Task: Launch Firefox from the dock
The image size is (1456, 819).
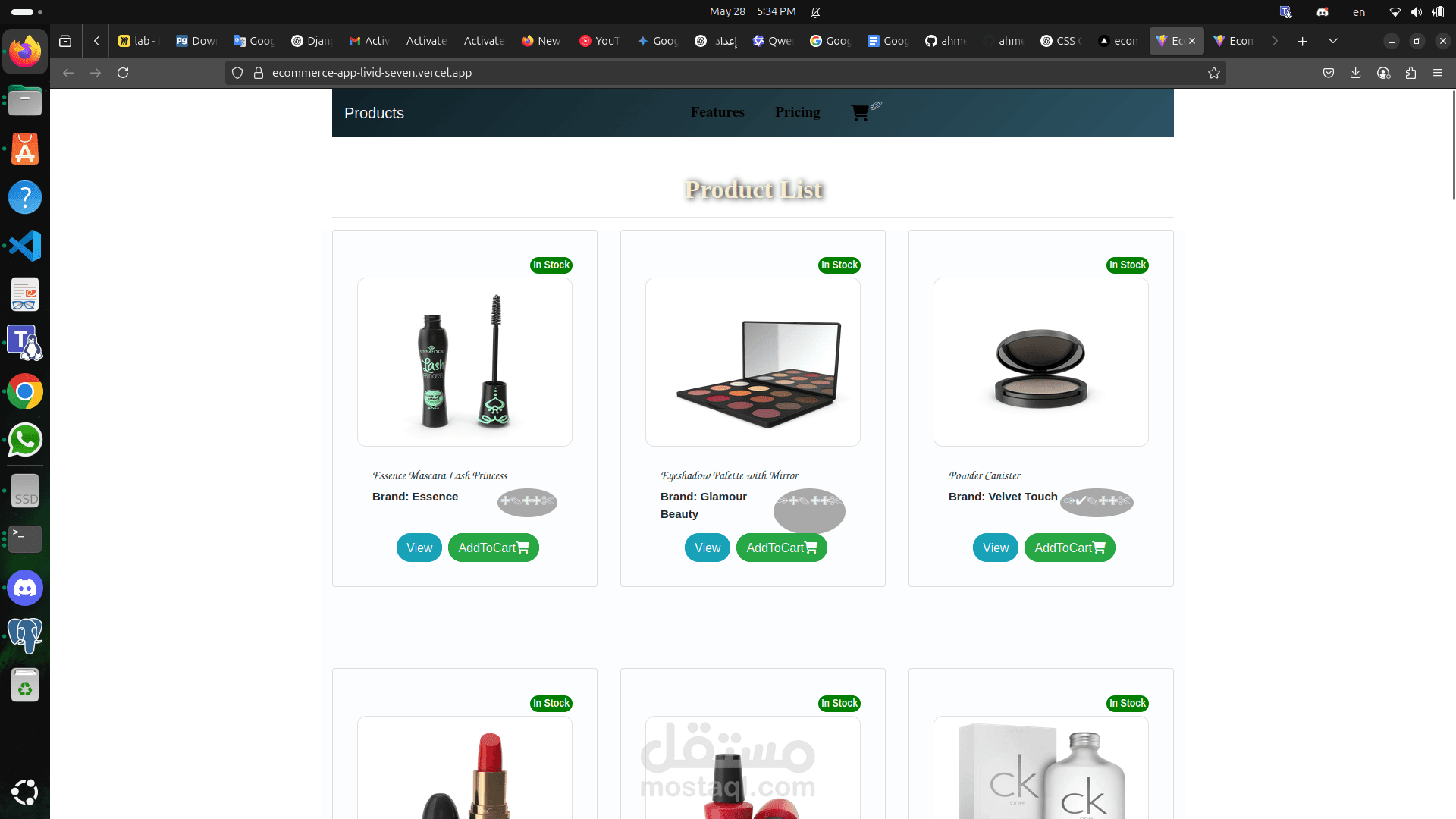Action: (25, 52)
